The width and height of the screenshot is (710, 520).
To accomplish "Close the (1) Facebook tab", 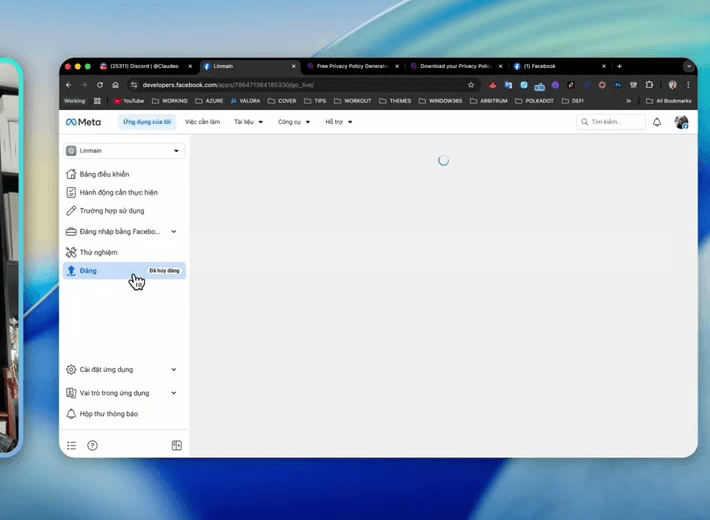I will tap(604, 66).
